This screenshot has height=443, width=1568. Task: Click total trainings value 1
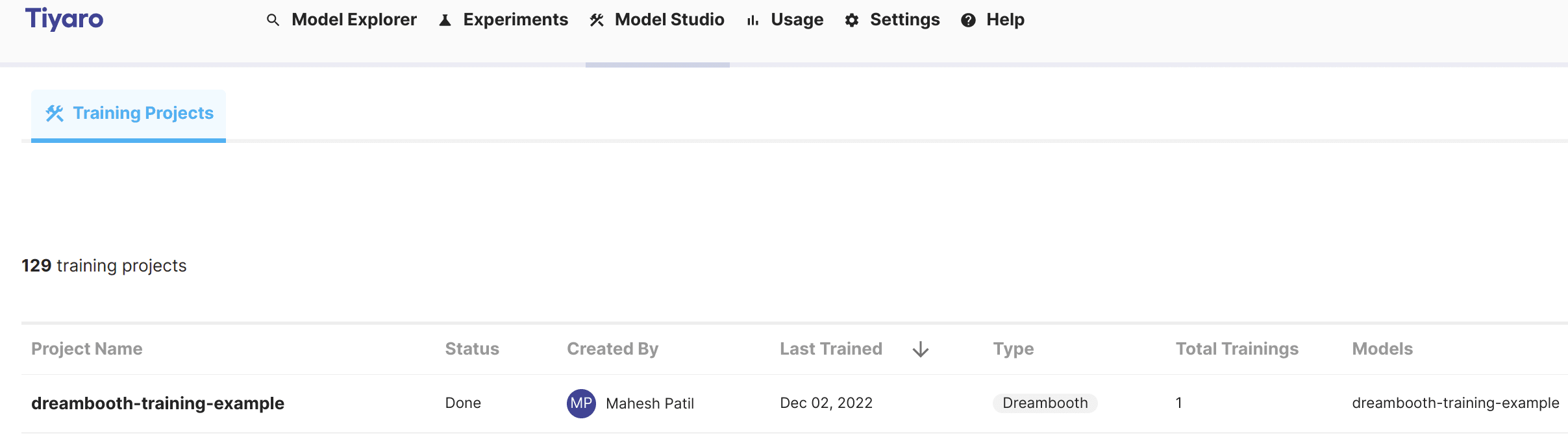click(x=1179, y=403)
